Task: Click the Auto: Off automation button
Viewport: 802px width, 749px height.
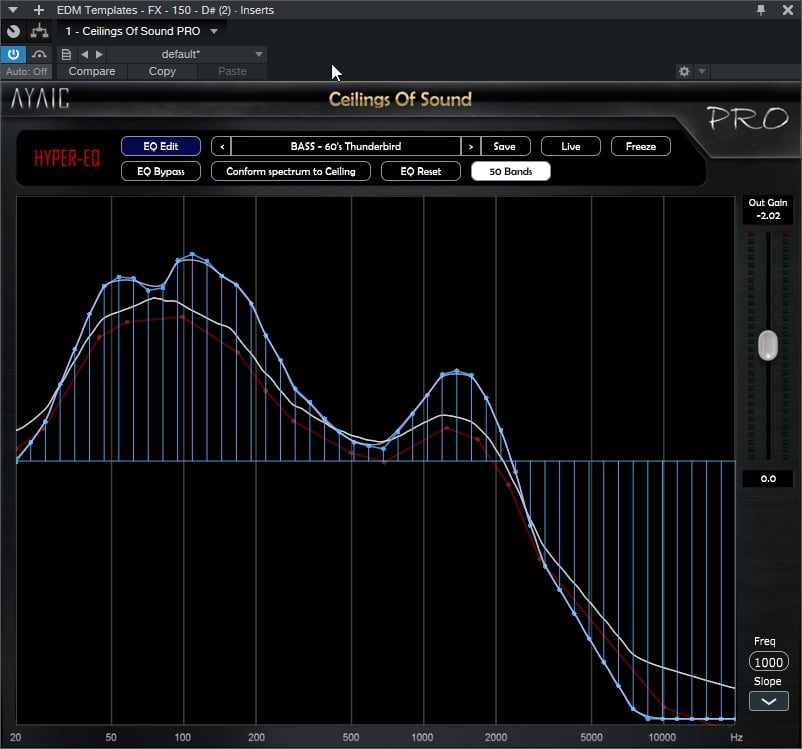Action: 27,72
